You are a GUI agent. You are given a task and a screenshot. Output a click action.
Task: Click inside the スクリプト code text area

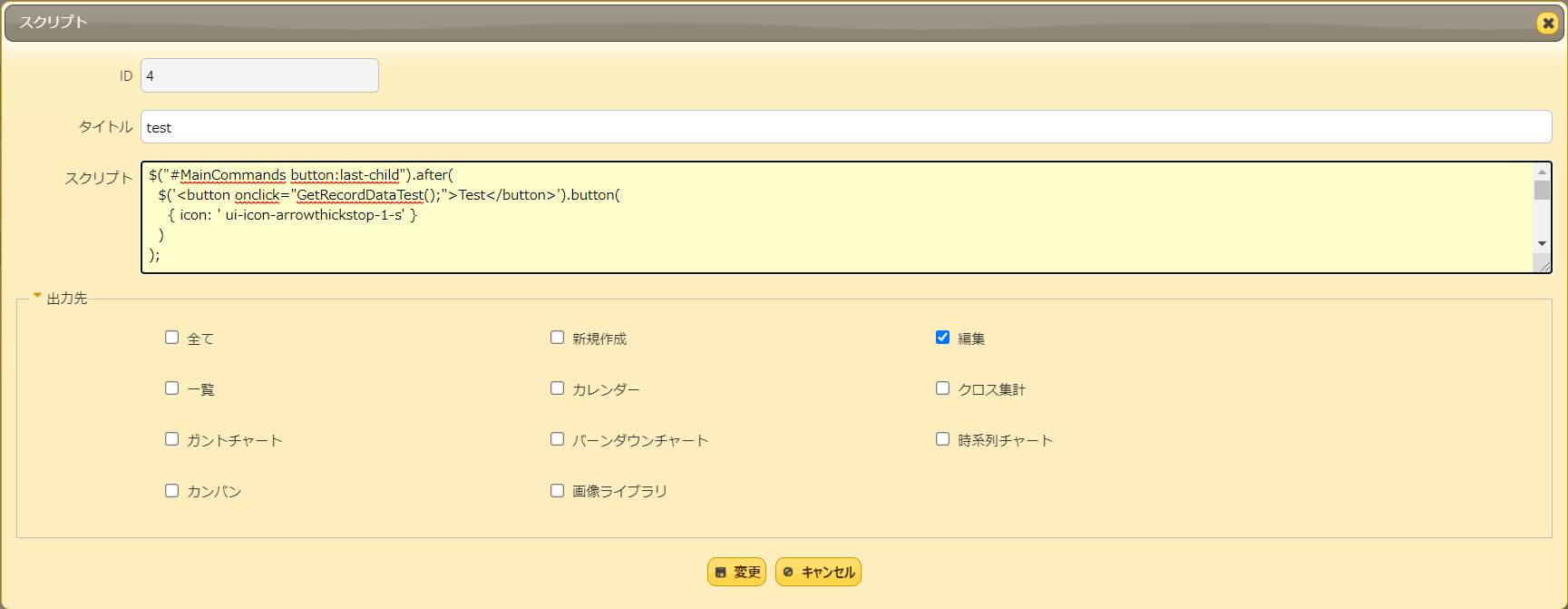pos(836,217)
